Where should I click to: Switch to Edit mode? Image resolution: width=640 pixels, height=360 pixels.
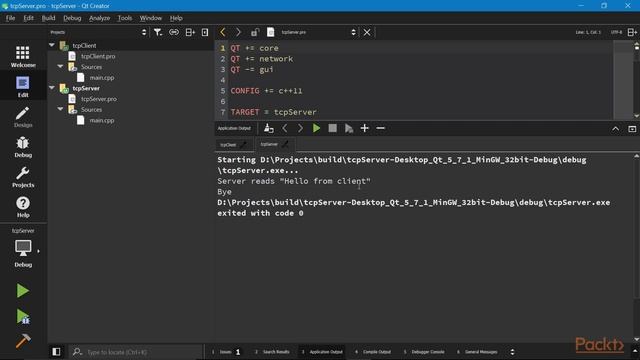(23, 87)
